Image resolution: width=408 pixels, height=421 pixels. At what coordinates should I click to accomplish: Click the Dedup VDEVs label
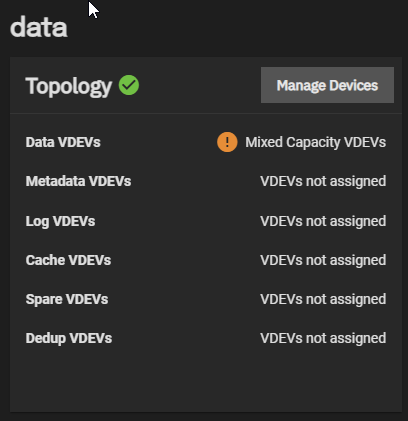(69, 338)
